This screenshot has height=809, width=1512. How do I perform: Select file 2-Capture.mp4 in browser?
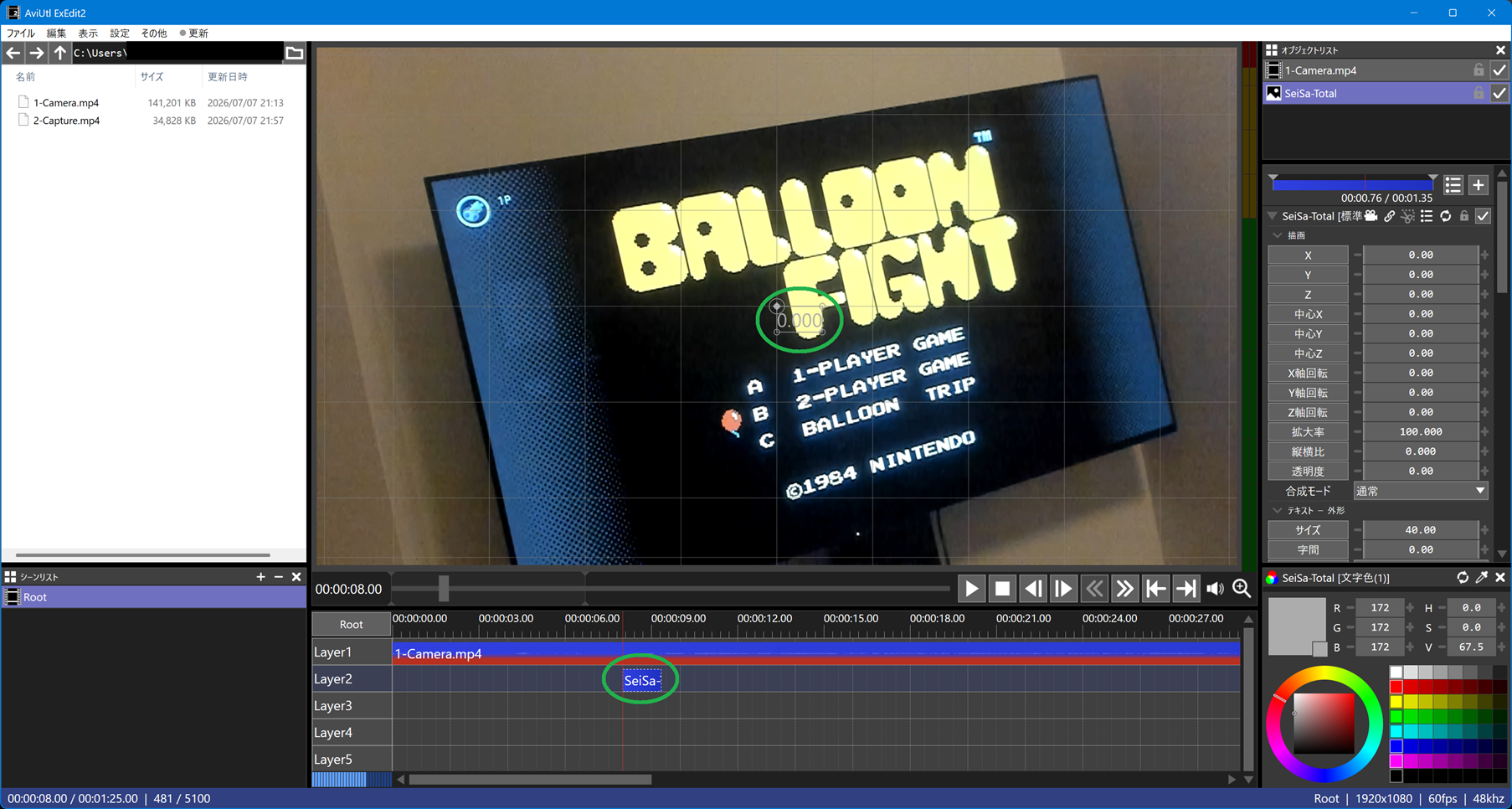coord(66,121)
